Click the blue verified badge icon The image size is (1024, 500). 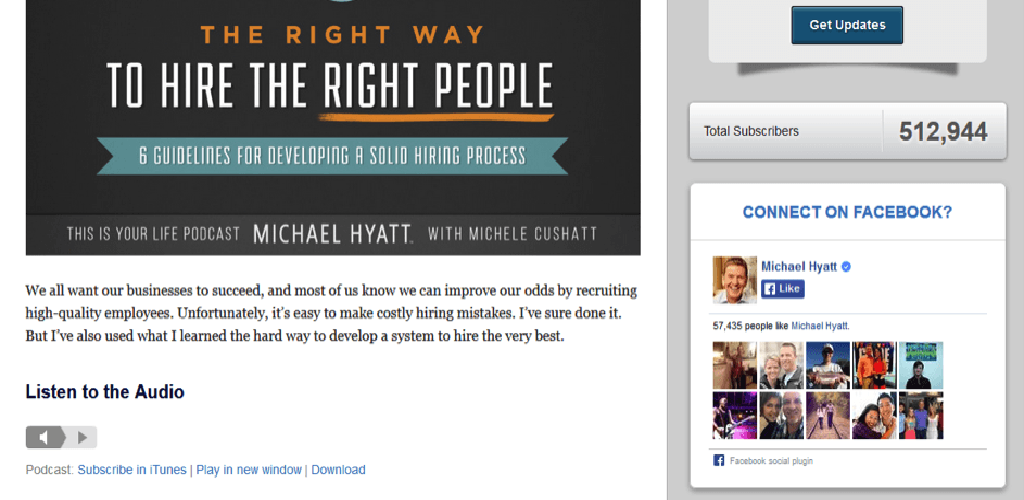[846, 266]
